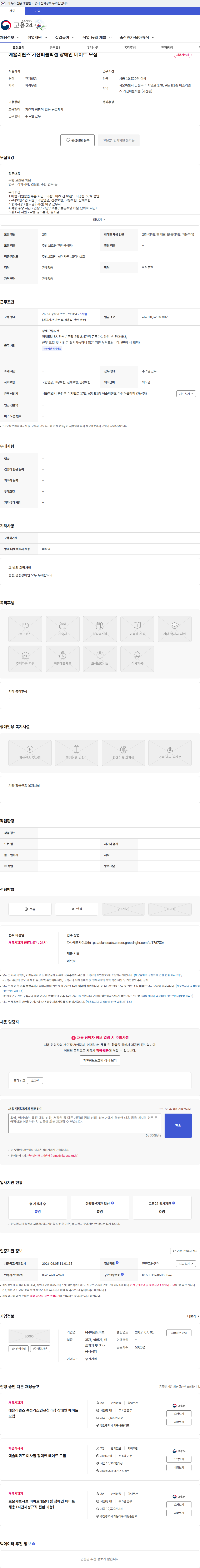Select the 개인 tab at top
This screenshot has width=200, height=1568.
[12, 11]
